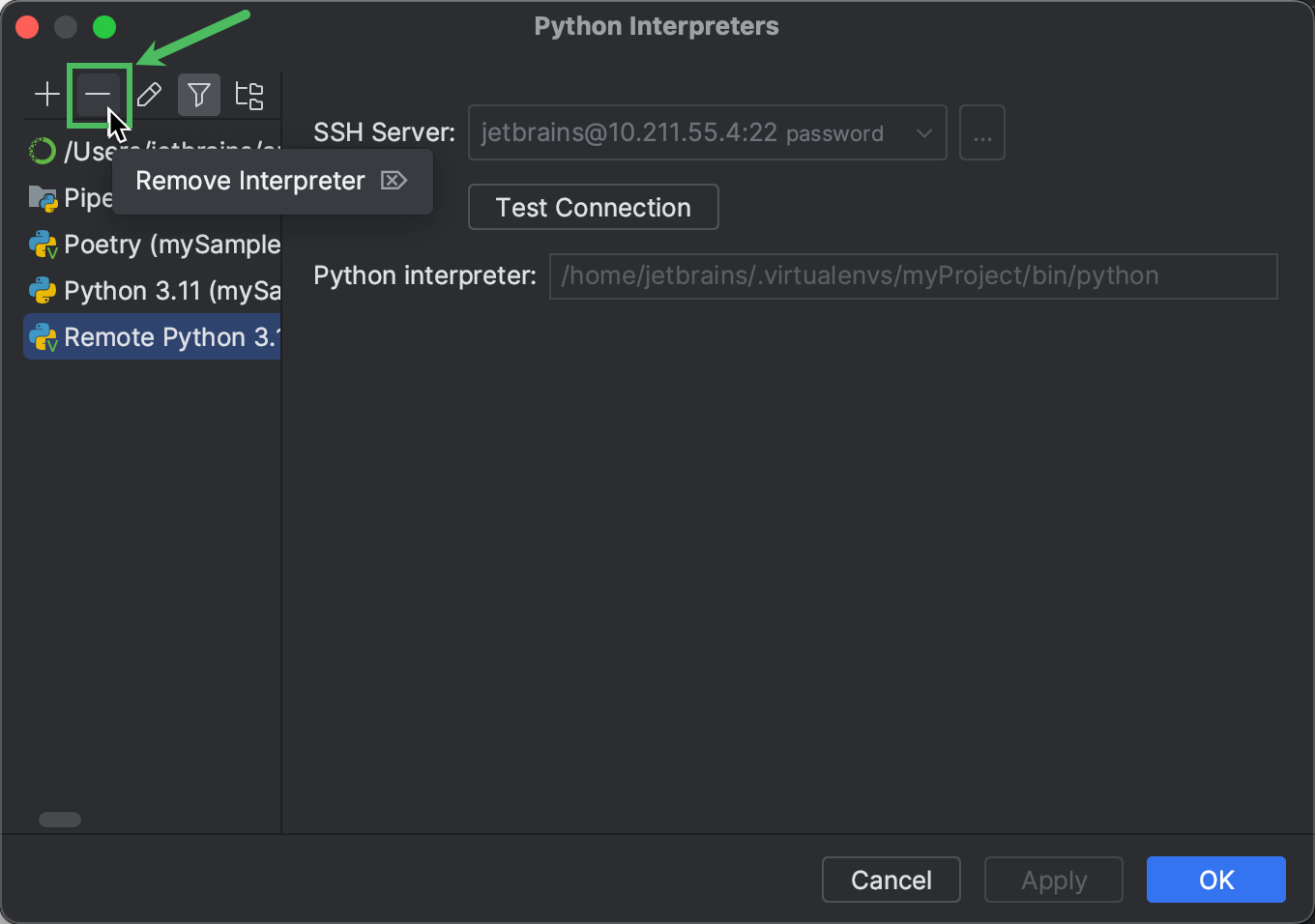Switch interpreter list to tree view
The height and width of the screenshot is (924, 1315).
click(248, 94)
